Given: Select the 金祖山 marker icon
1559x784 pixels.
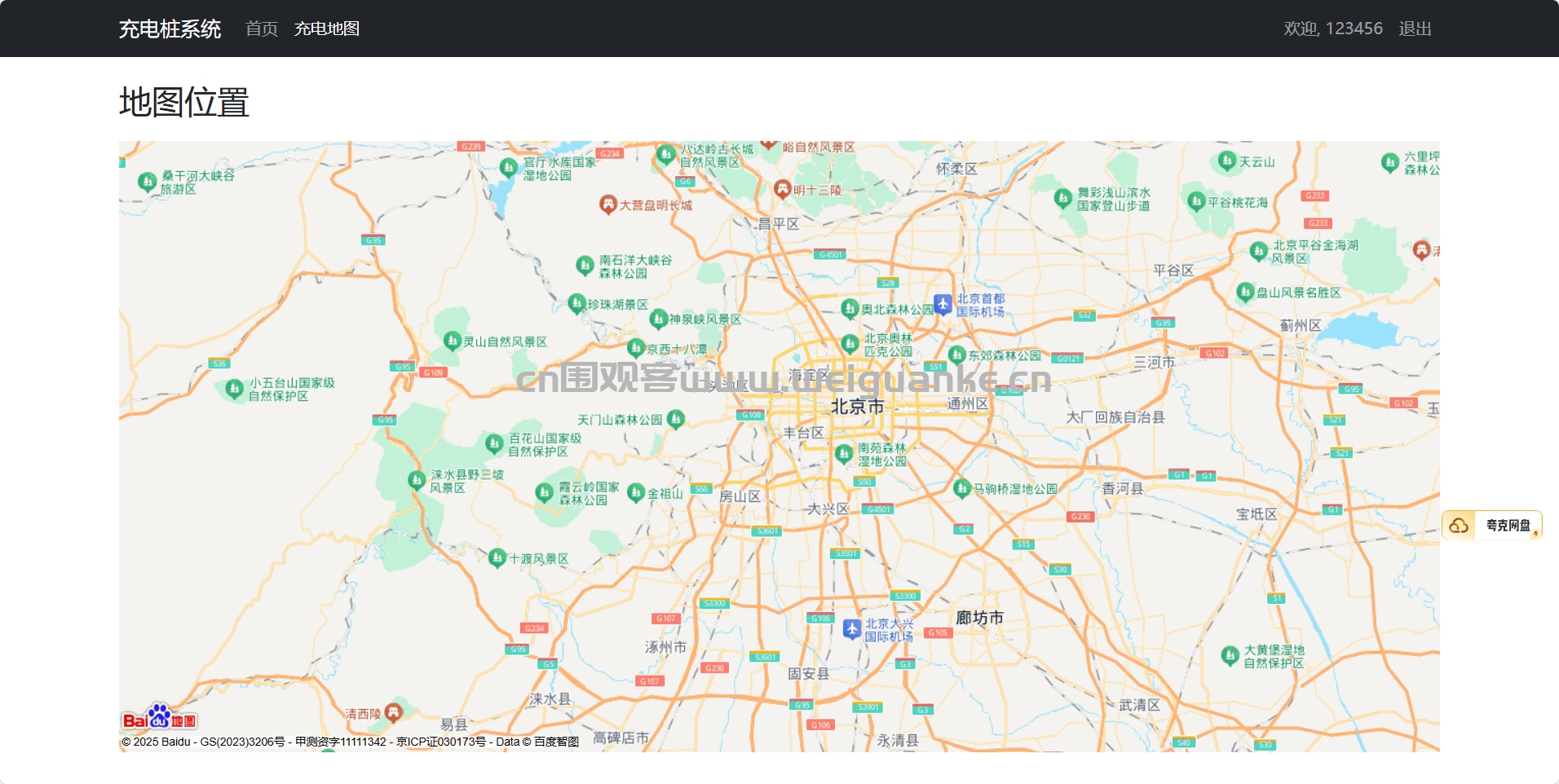Looking at the screenshot, I should tap(636, 493).
